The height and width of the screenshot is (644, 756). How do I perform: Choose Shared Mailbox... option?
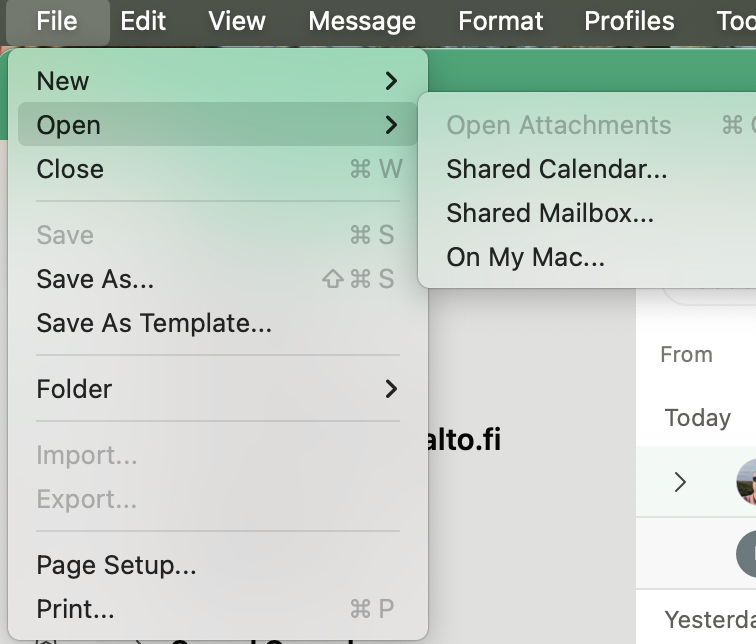coord(550,213)
